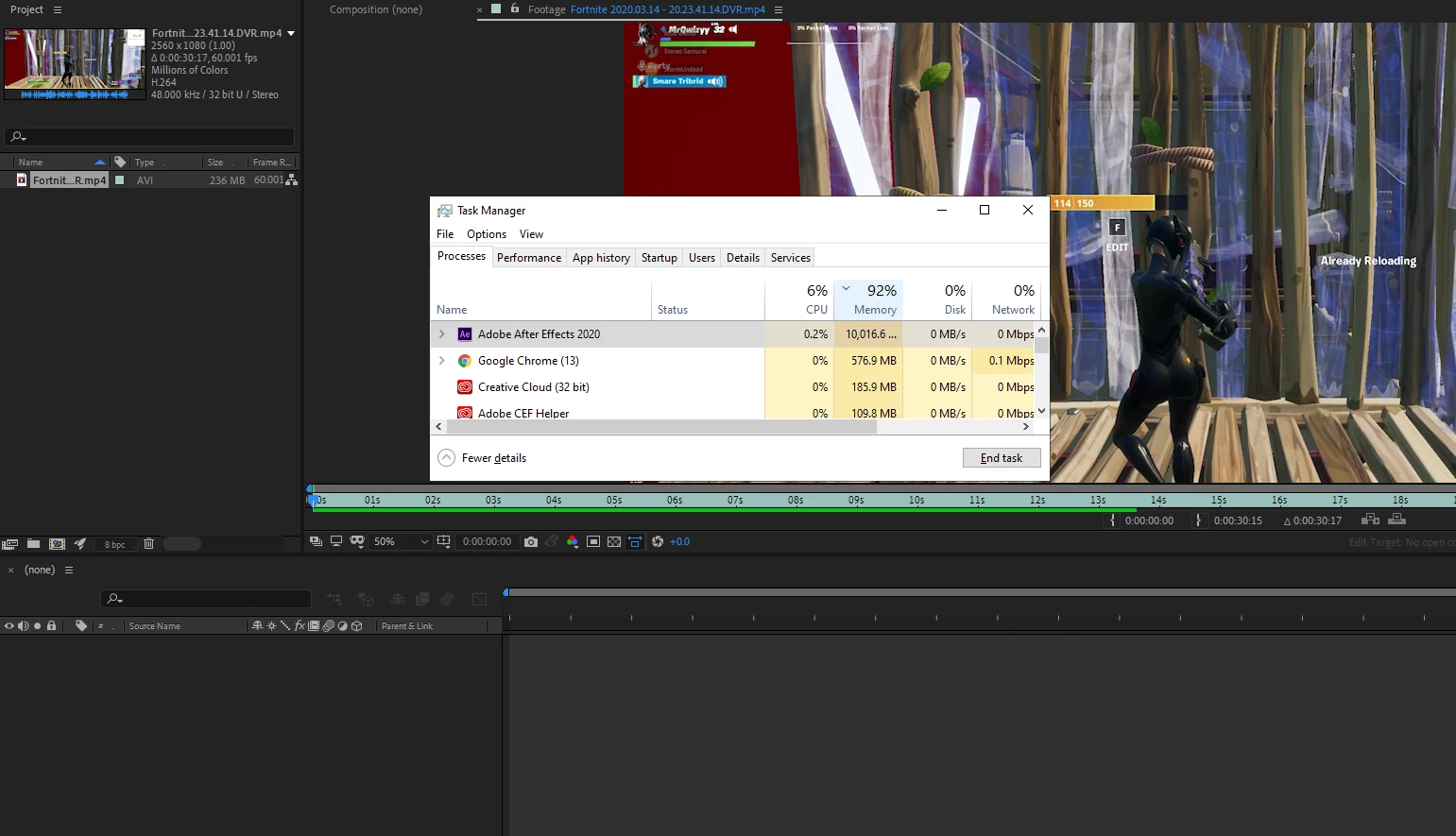Close the (none) timeline panel tab

click(11, 570)
